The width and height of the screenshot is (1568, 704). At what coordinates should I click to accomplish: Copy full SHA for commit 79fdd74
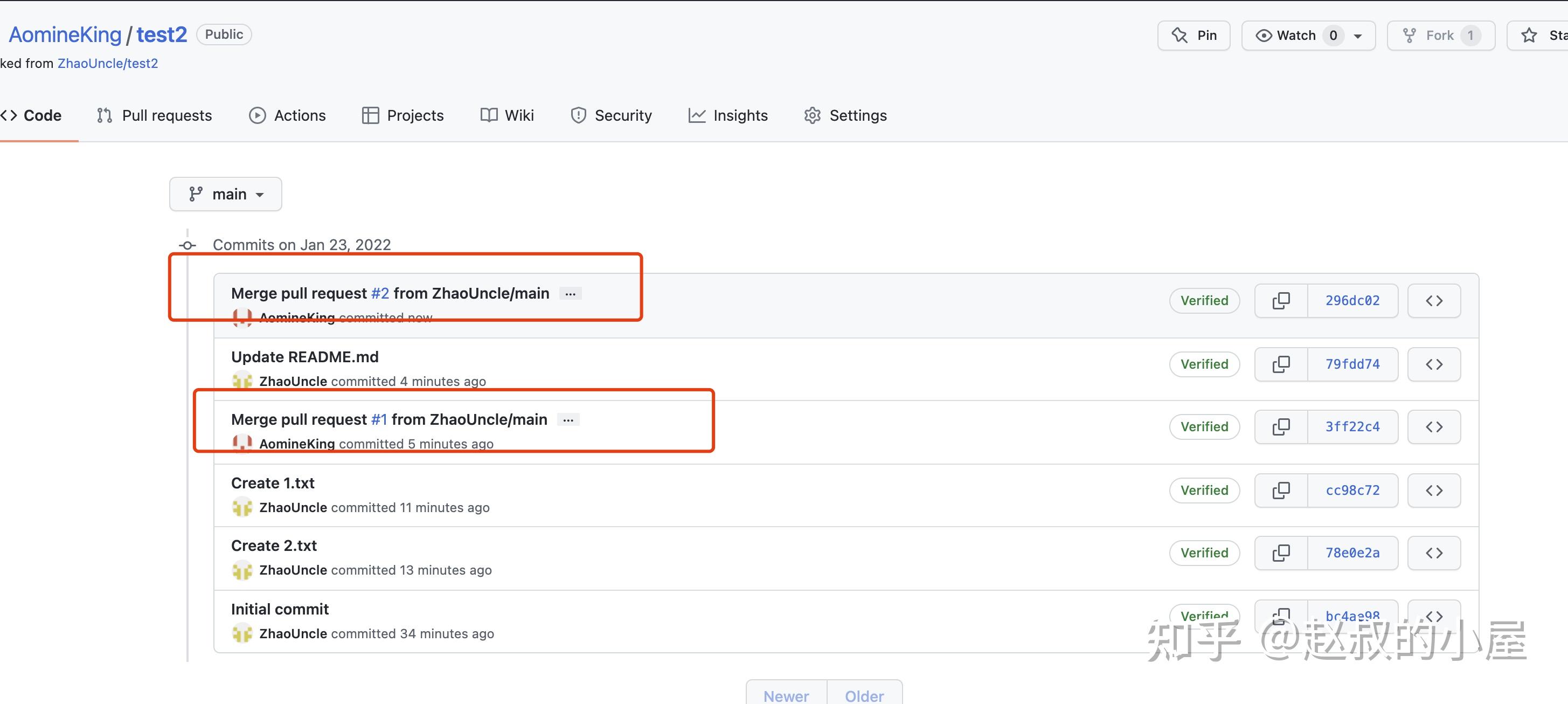point(1281,364)
